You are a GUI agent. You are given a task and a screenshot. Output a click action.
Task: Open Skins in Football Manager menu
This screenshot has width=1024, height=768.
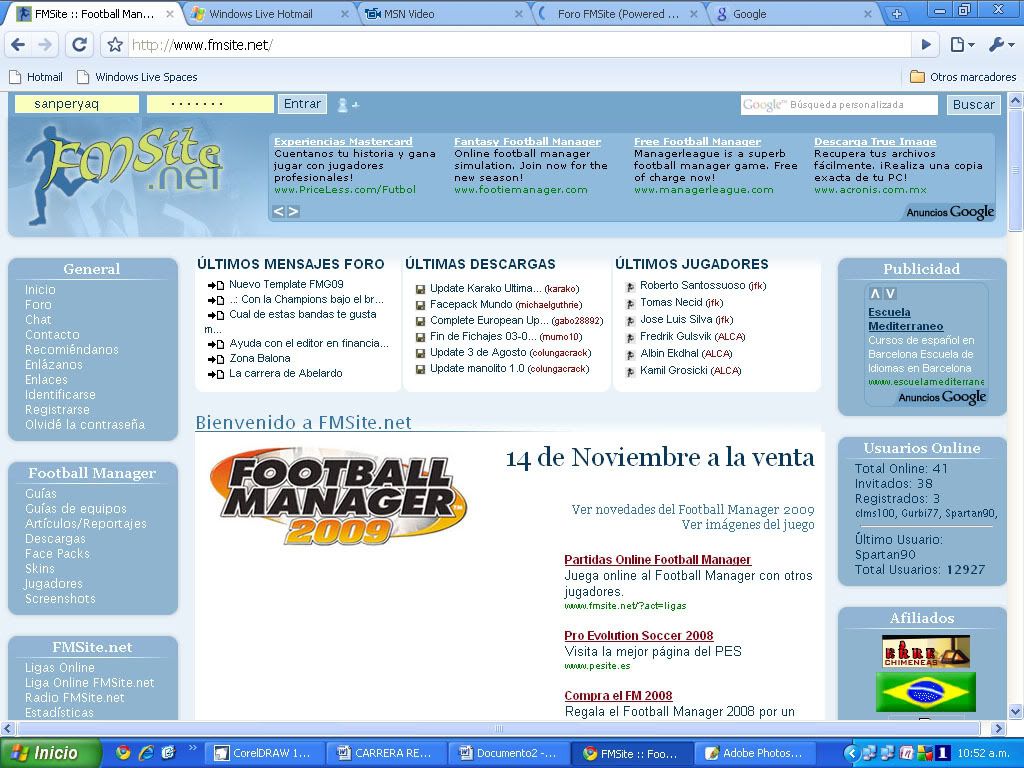(40, 568)
